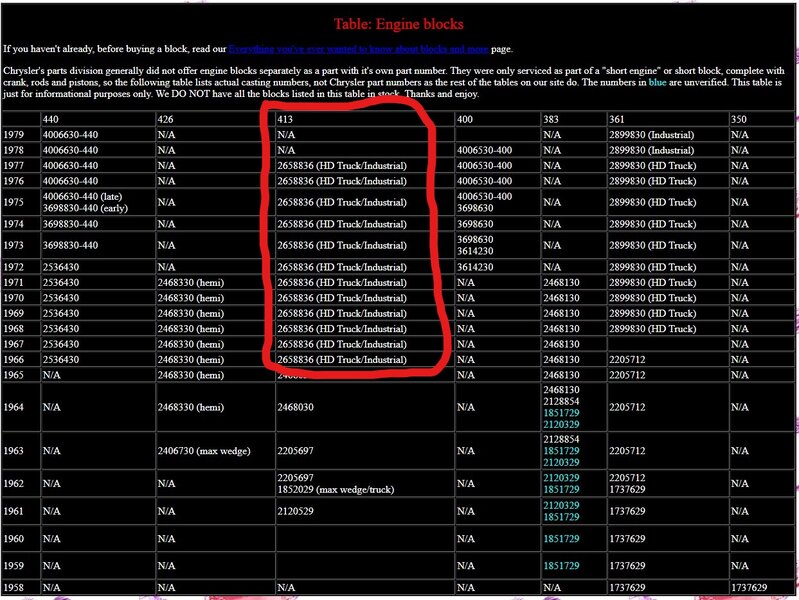Click the 2468030 cell in 1964 row
799x600 pixels.
(298, 407)
